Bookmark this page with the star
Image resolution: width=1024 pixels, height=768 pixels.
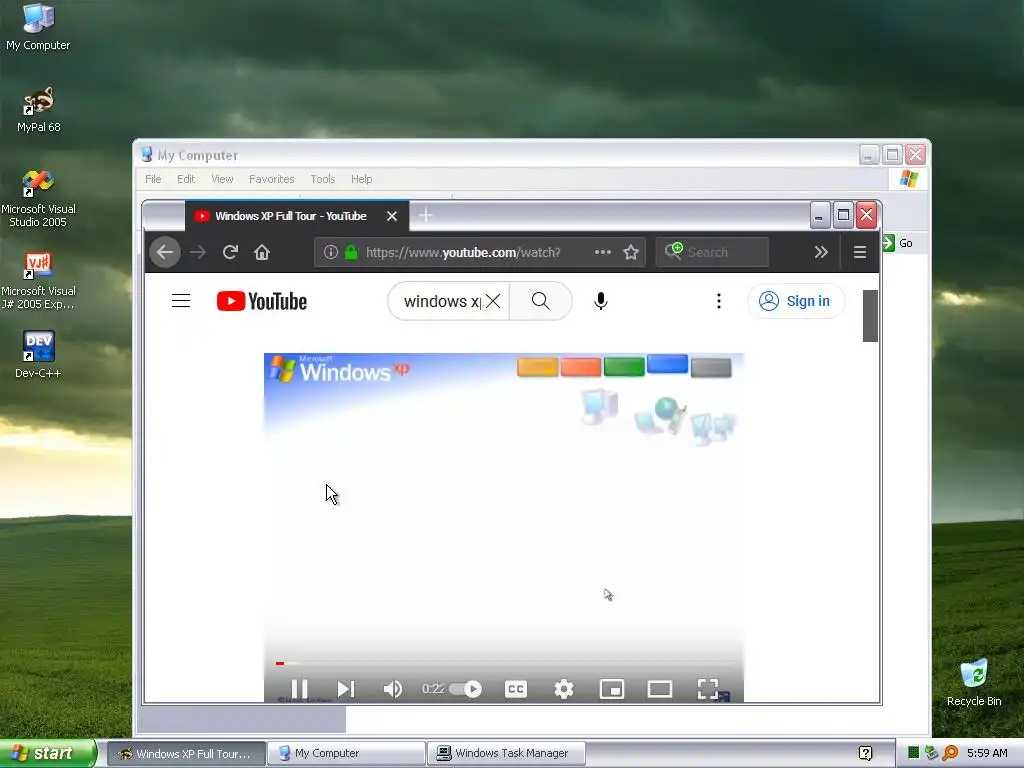631,252
